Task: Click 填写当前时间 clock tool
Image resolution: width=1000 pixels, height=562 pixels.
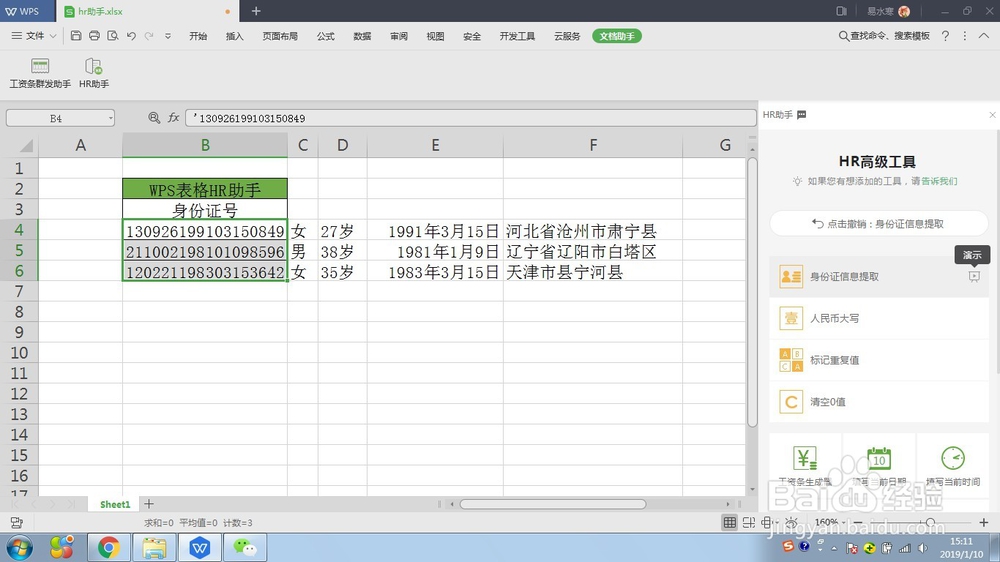Action: (953, 466)
